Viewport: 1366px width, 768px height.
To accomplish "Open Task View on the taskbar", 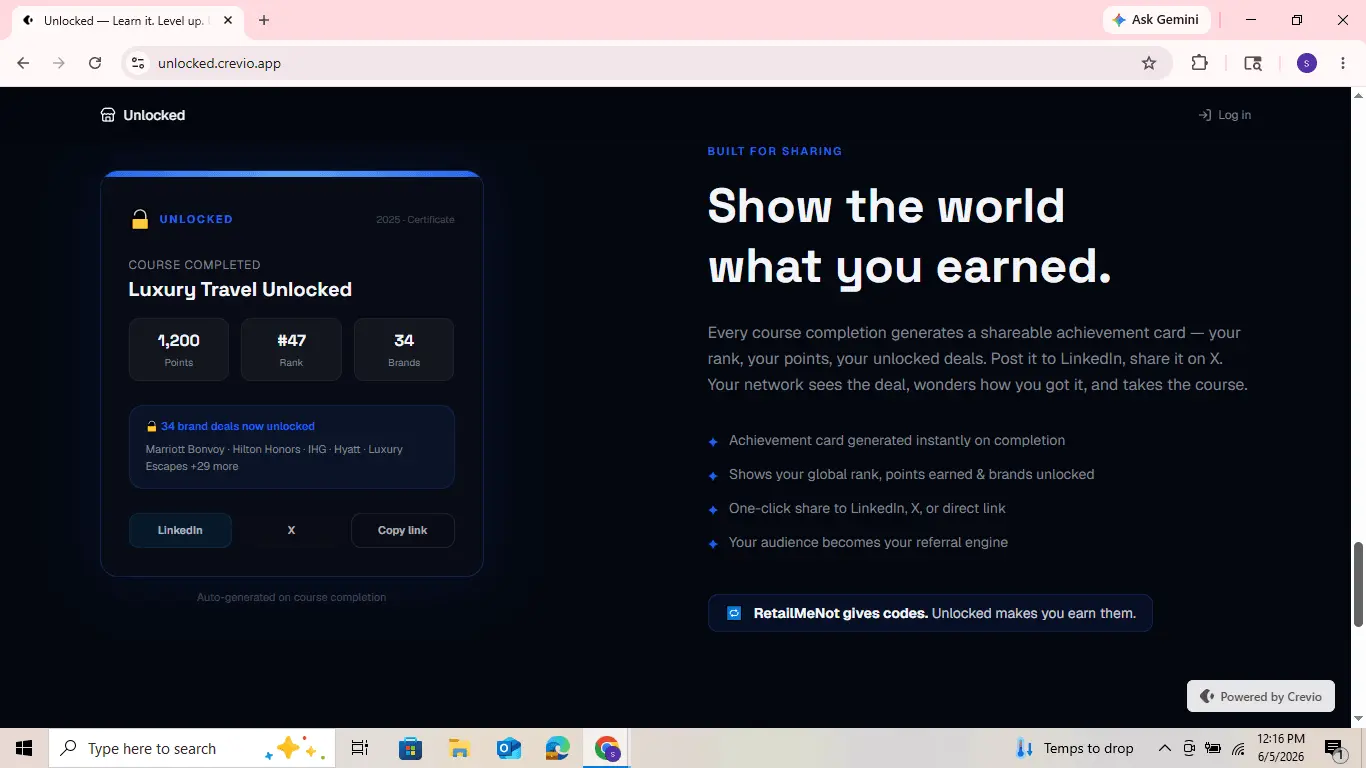I will 360,748.
